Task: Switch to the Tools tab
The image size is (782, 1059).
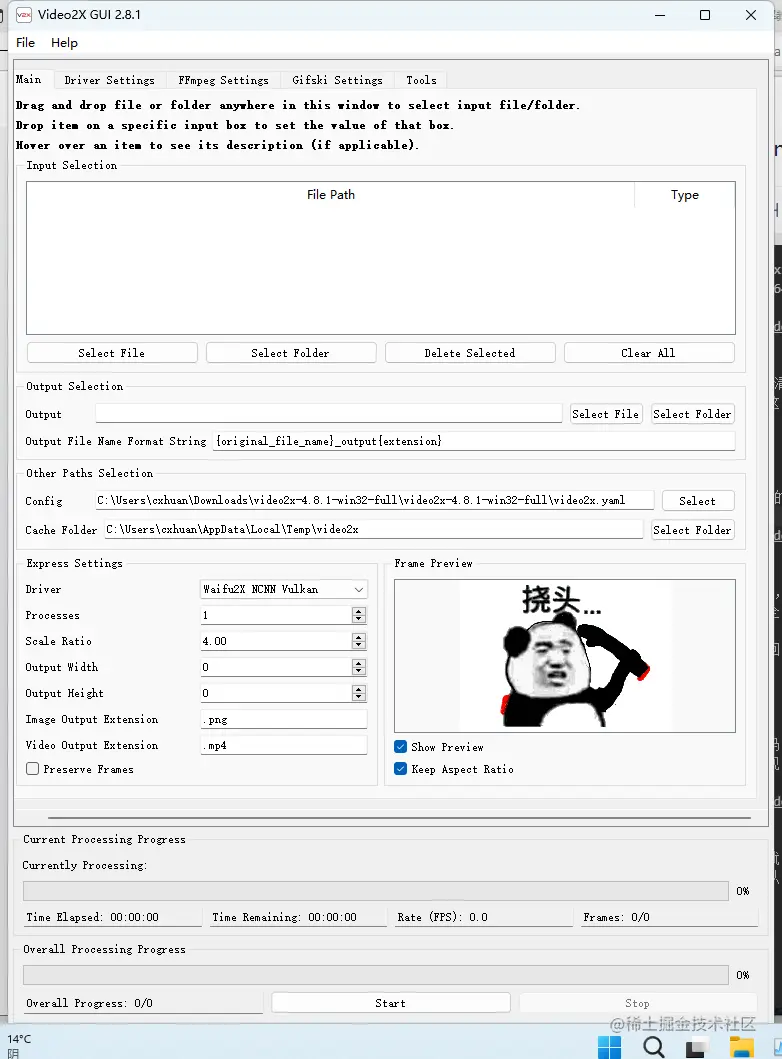Action: [421, 80]
